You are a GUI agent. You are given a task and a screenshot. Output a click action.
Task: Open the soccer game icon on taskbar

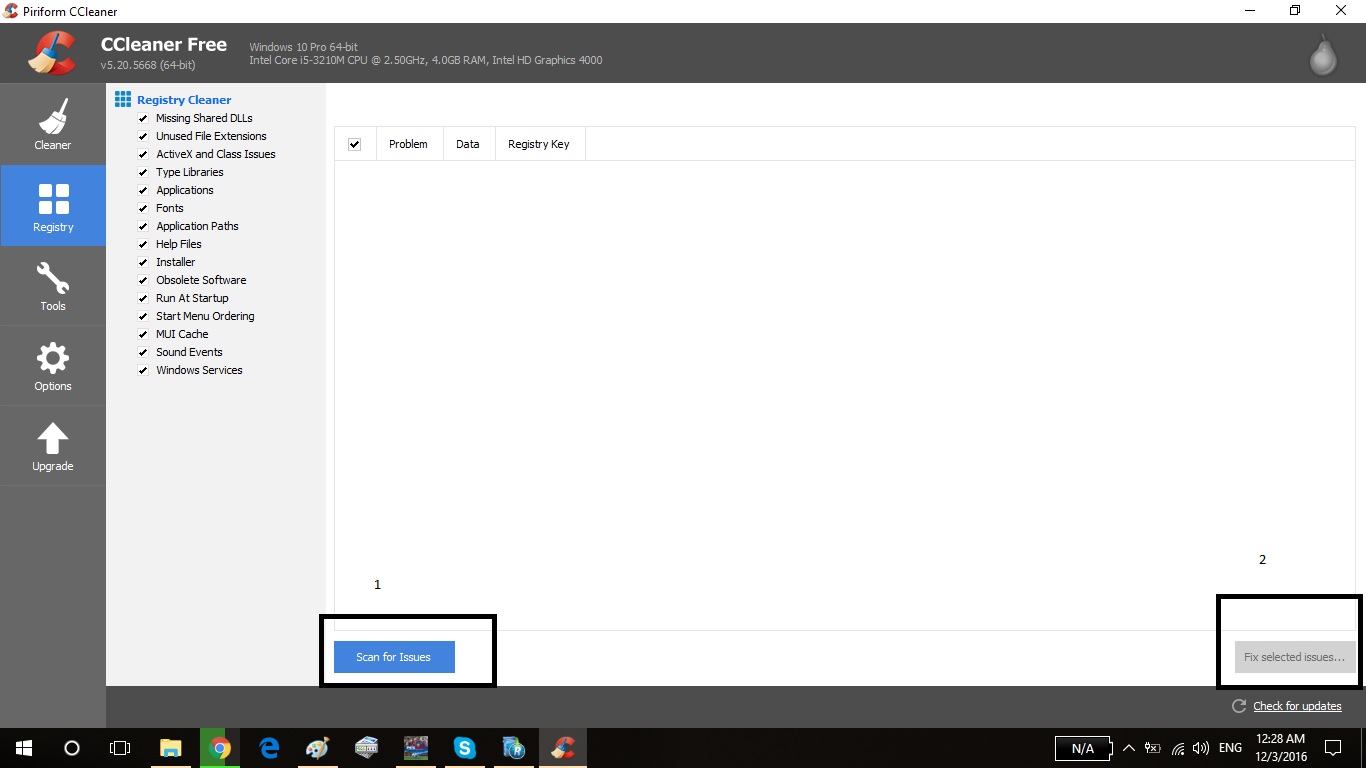[x=415, y=748]
